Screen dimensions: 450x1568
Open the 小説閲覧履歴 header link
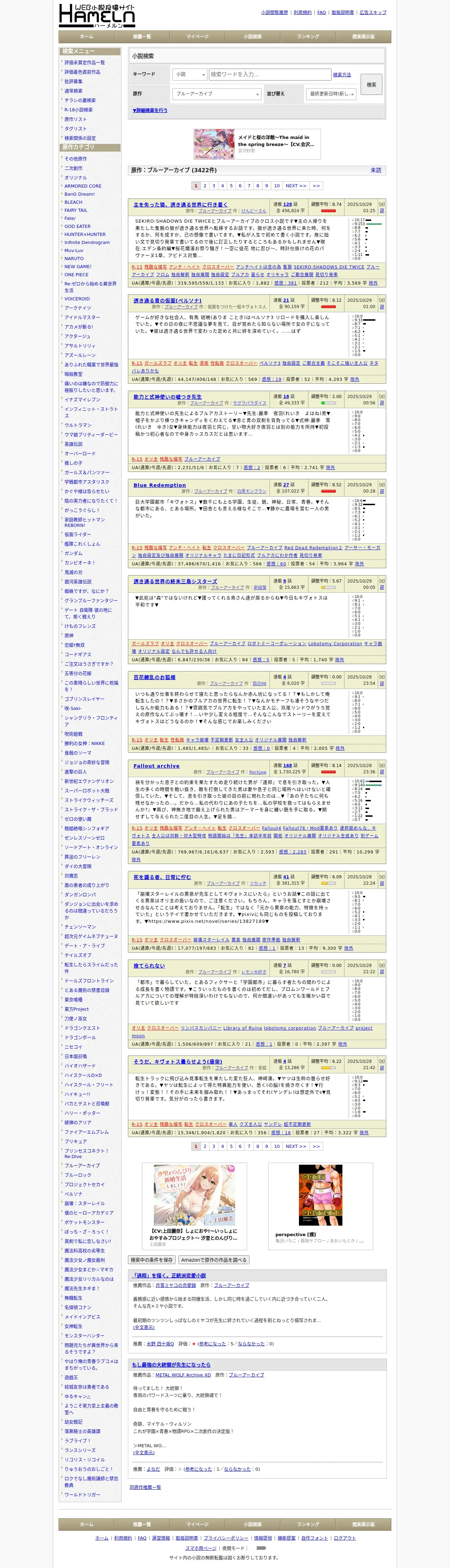(x=274, y=12)
